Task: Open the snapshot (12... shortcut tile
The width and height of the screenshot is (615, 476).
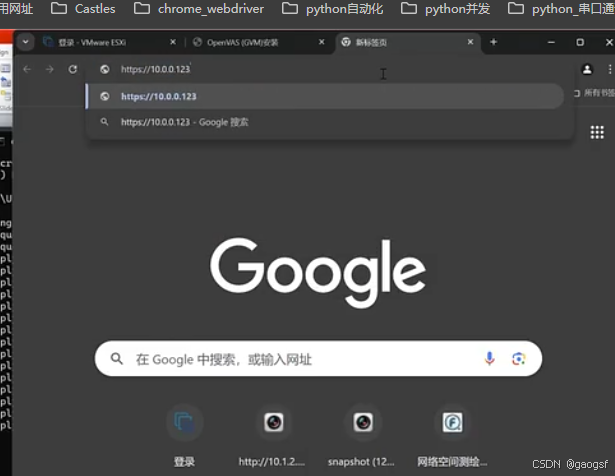Action: [x=362, y=436]
